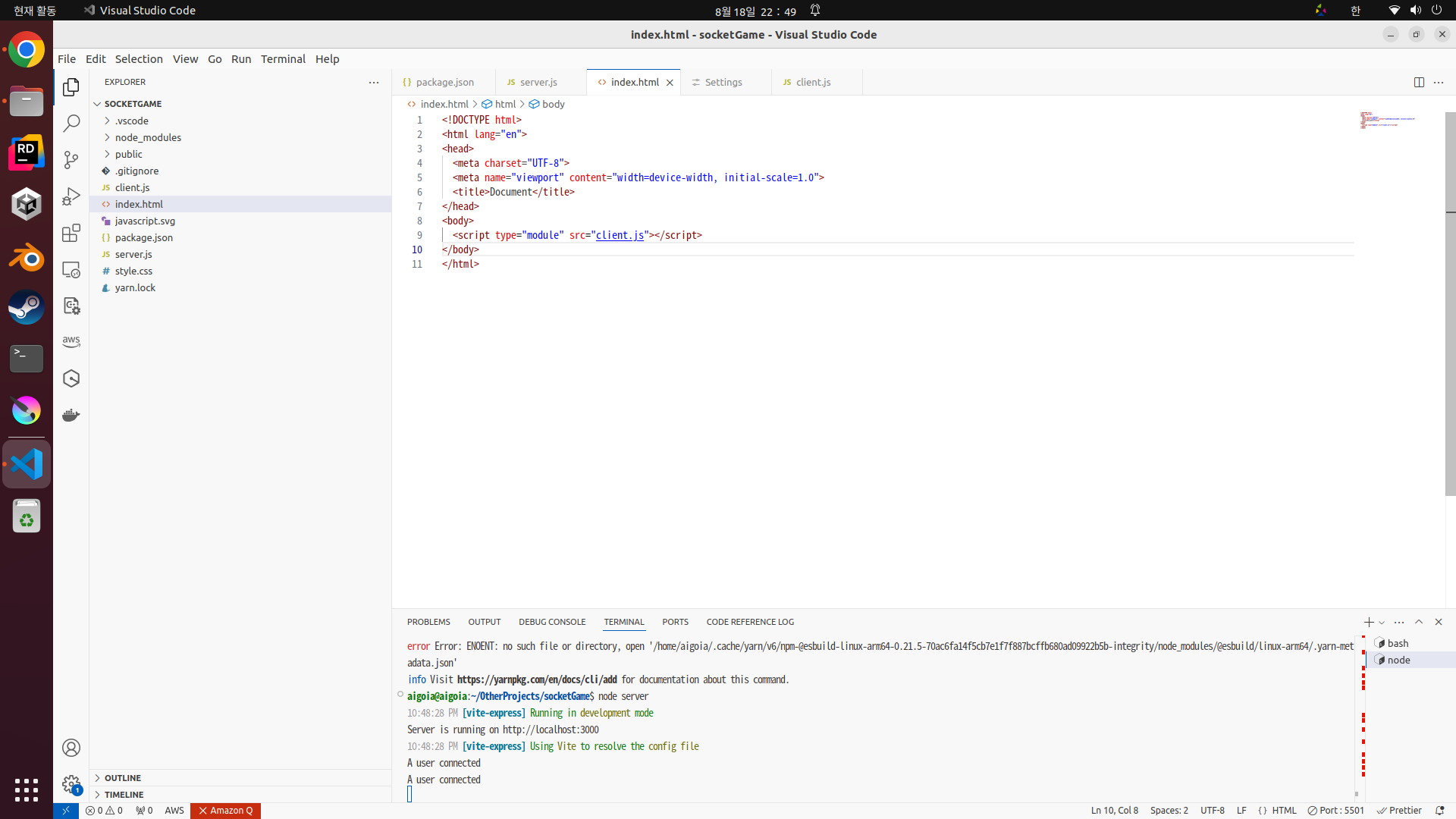The height and width of the screenshot is (819, 1456).
Task: Open the Explorer view in activity bar
Action: (x=71, y=87)
